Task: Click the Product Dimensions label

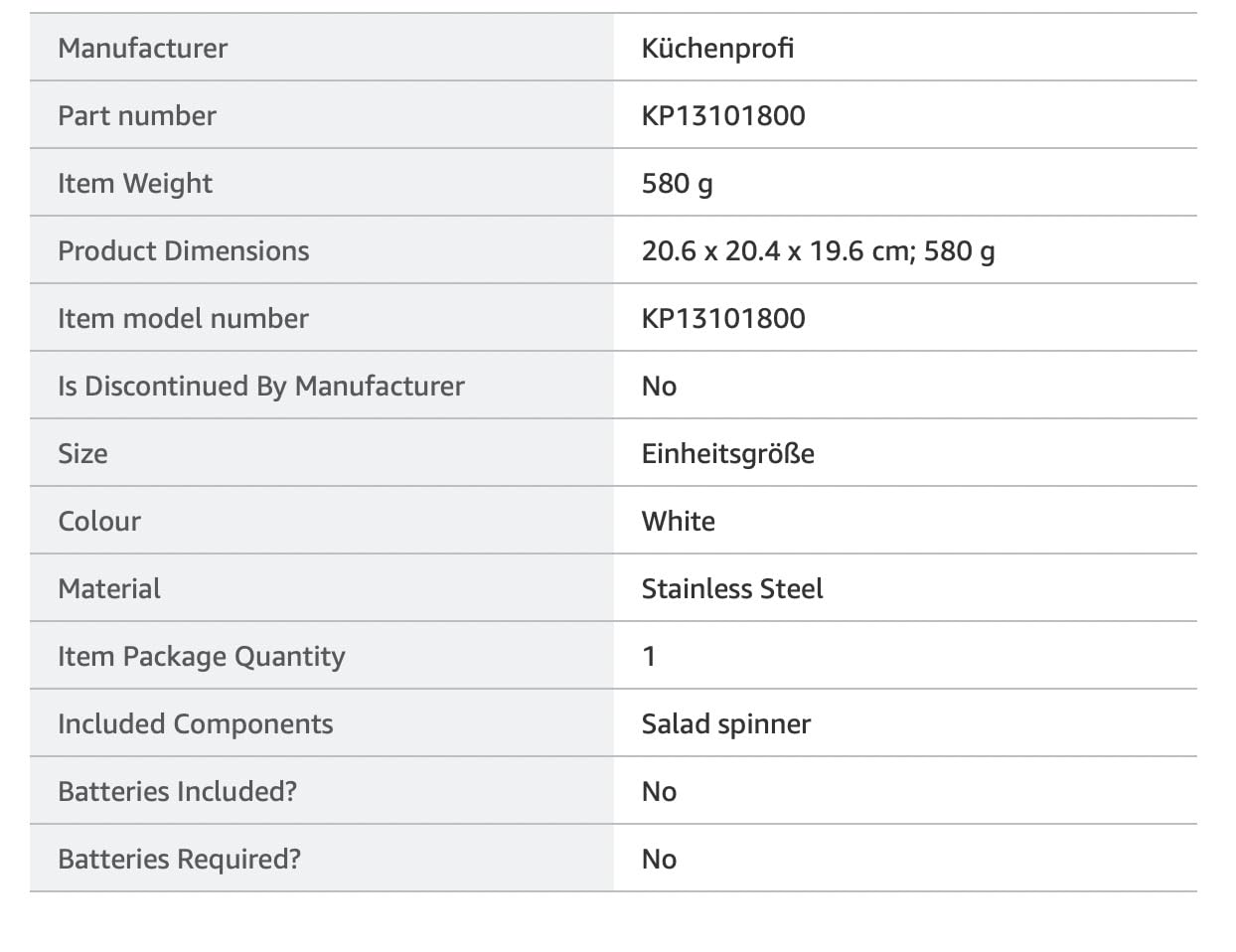Action: pos(184,250)
